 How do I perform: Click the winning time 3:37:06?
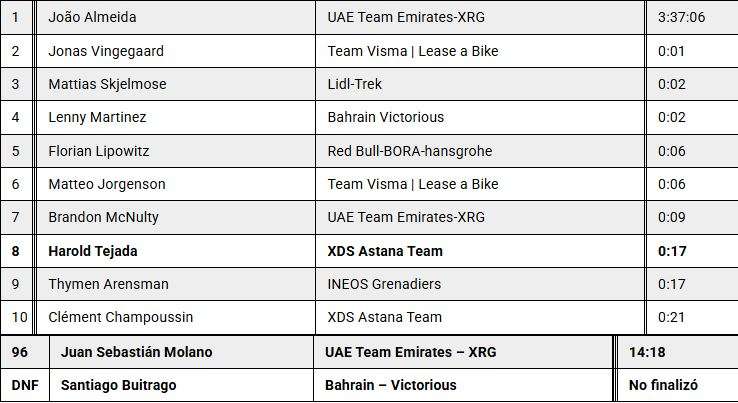tap(682, 17)
